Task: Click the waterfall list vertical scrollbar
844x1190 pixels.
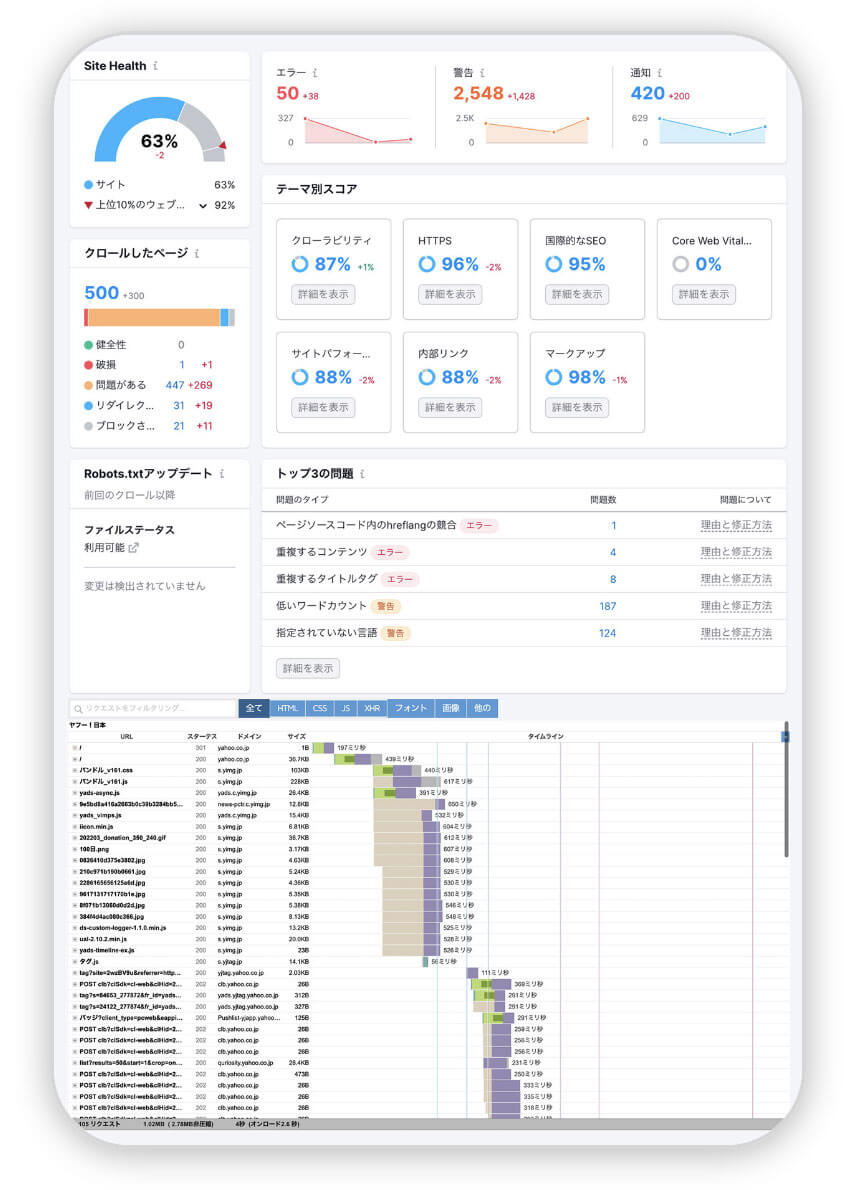Action: coord(785,790)
